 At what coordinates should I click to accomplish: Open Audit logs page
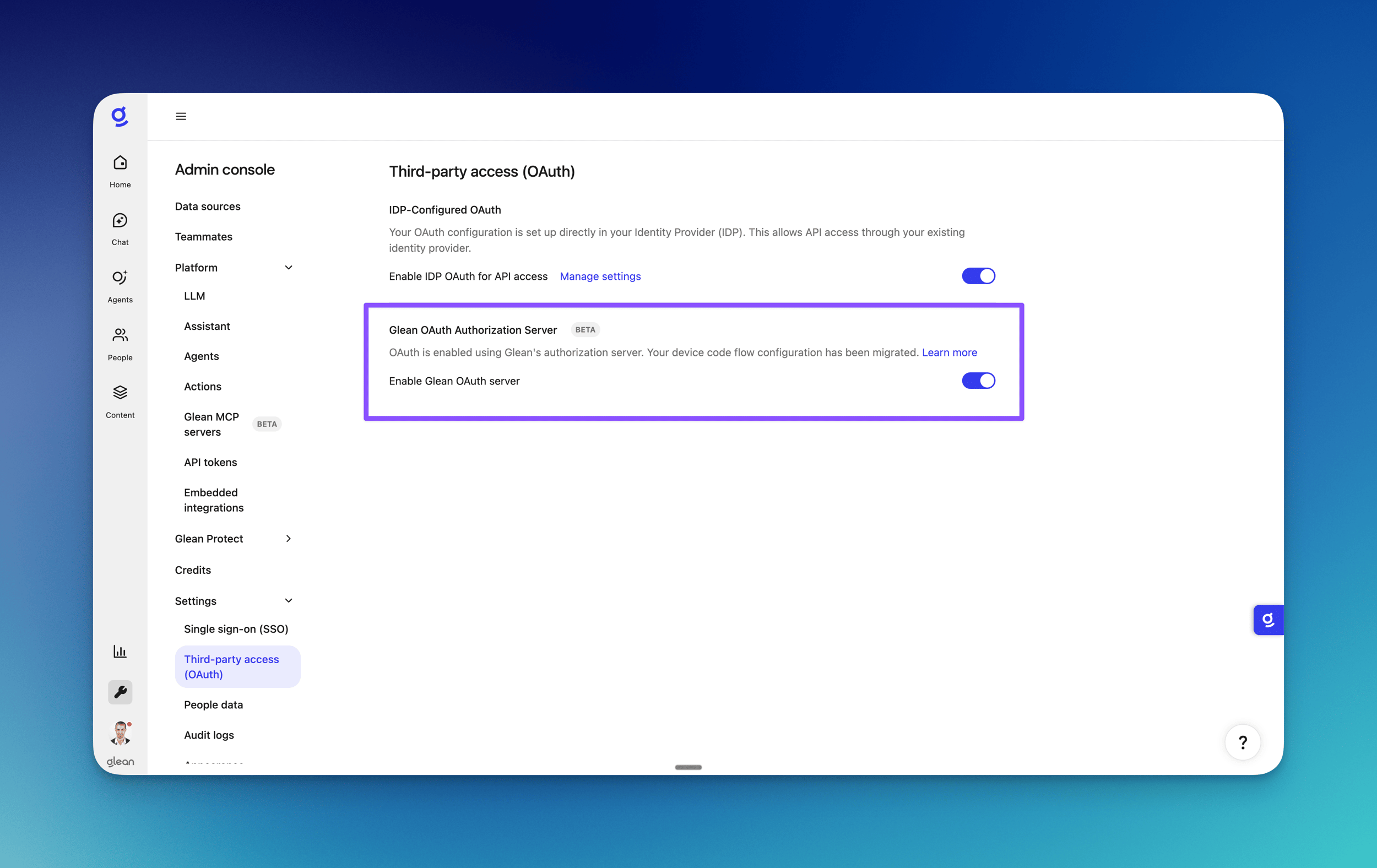(209, 735)
